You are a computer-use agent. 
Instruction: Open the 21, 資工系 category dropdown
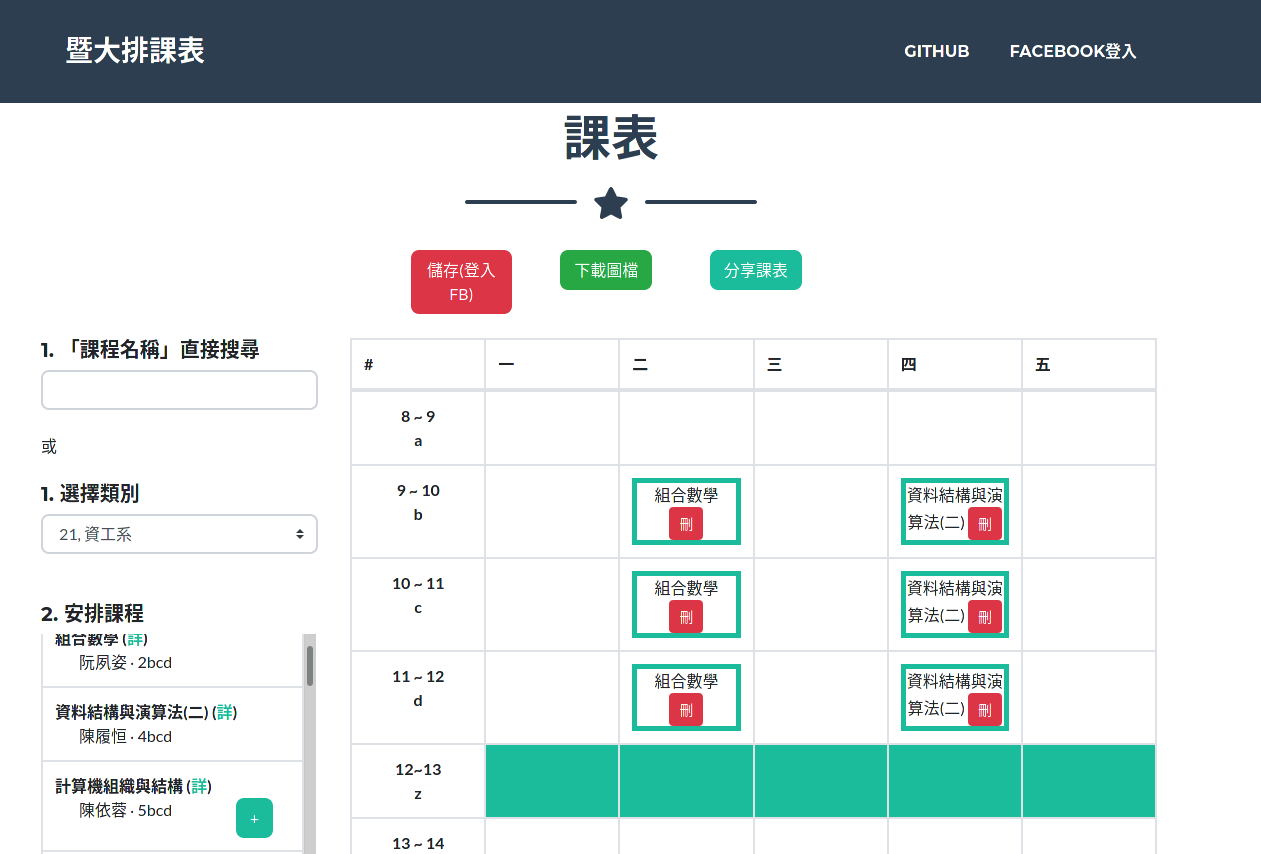click(179, 534)
